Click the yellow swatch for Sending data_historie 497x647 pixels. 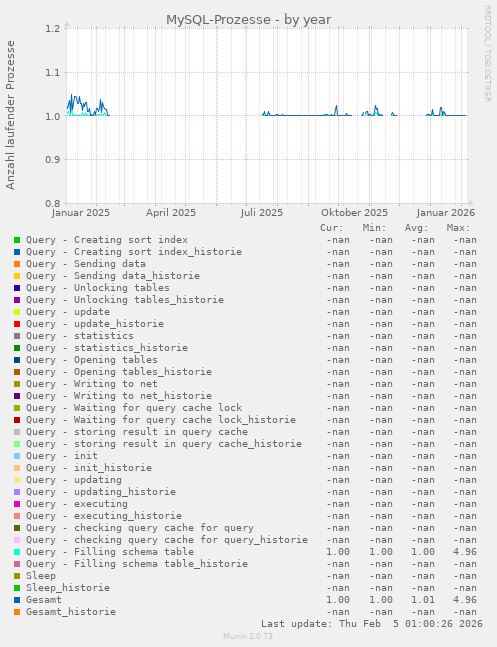[17, 276]
